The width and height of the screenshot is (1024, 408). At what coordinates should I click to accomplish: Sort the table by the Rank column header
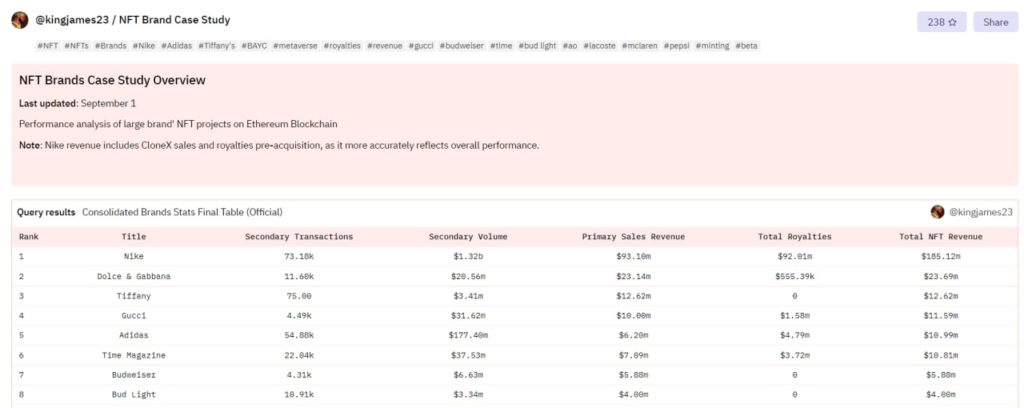click(28, 237)
